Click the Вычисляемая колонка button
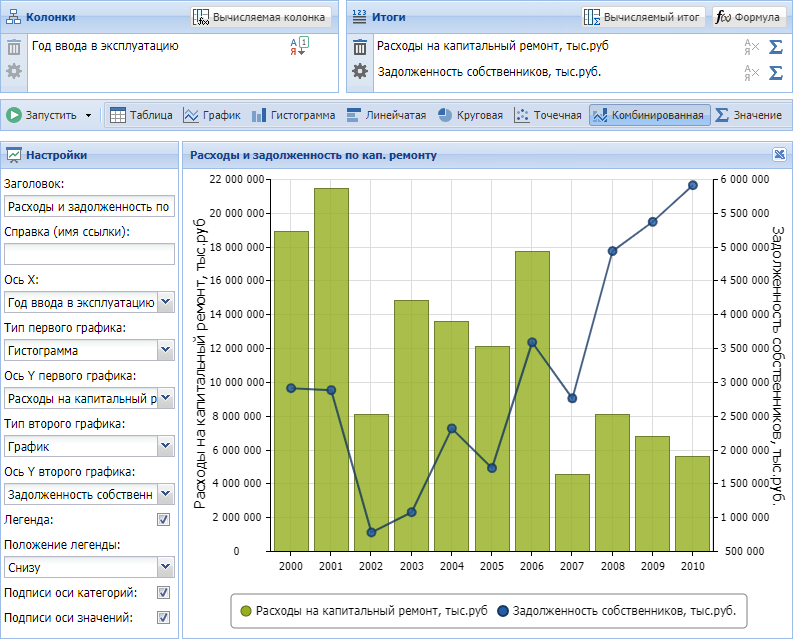This screenshot has width=793, height=639. click(261, 17)
